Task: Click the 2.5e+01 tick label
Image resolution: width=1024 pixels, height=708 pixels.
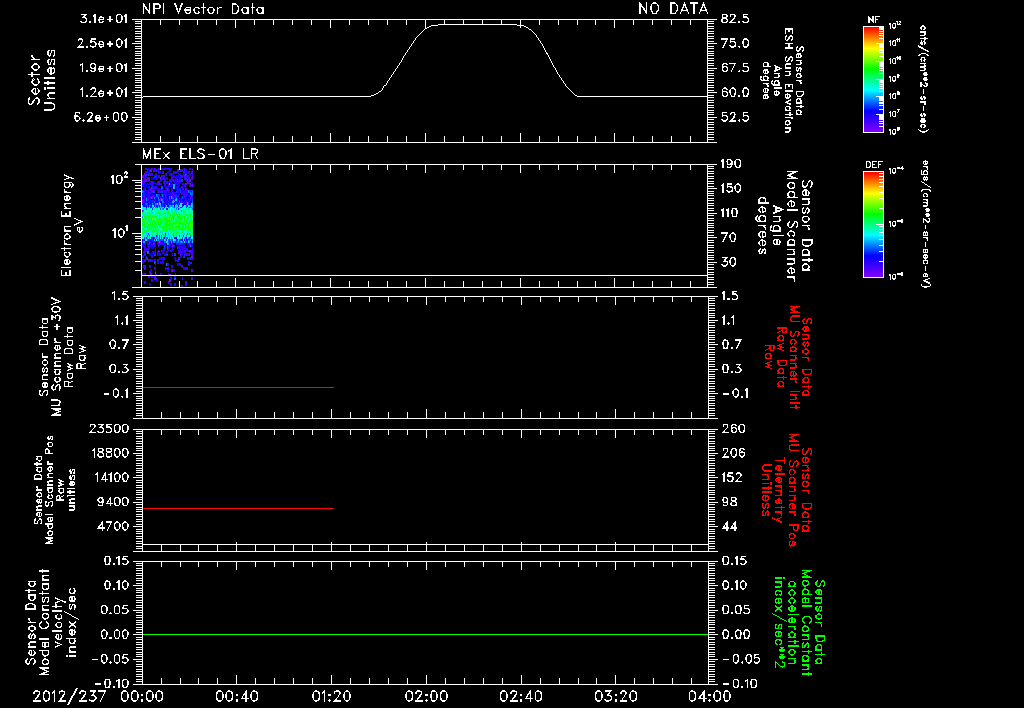Action: point(103,43)
